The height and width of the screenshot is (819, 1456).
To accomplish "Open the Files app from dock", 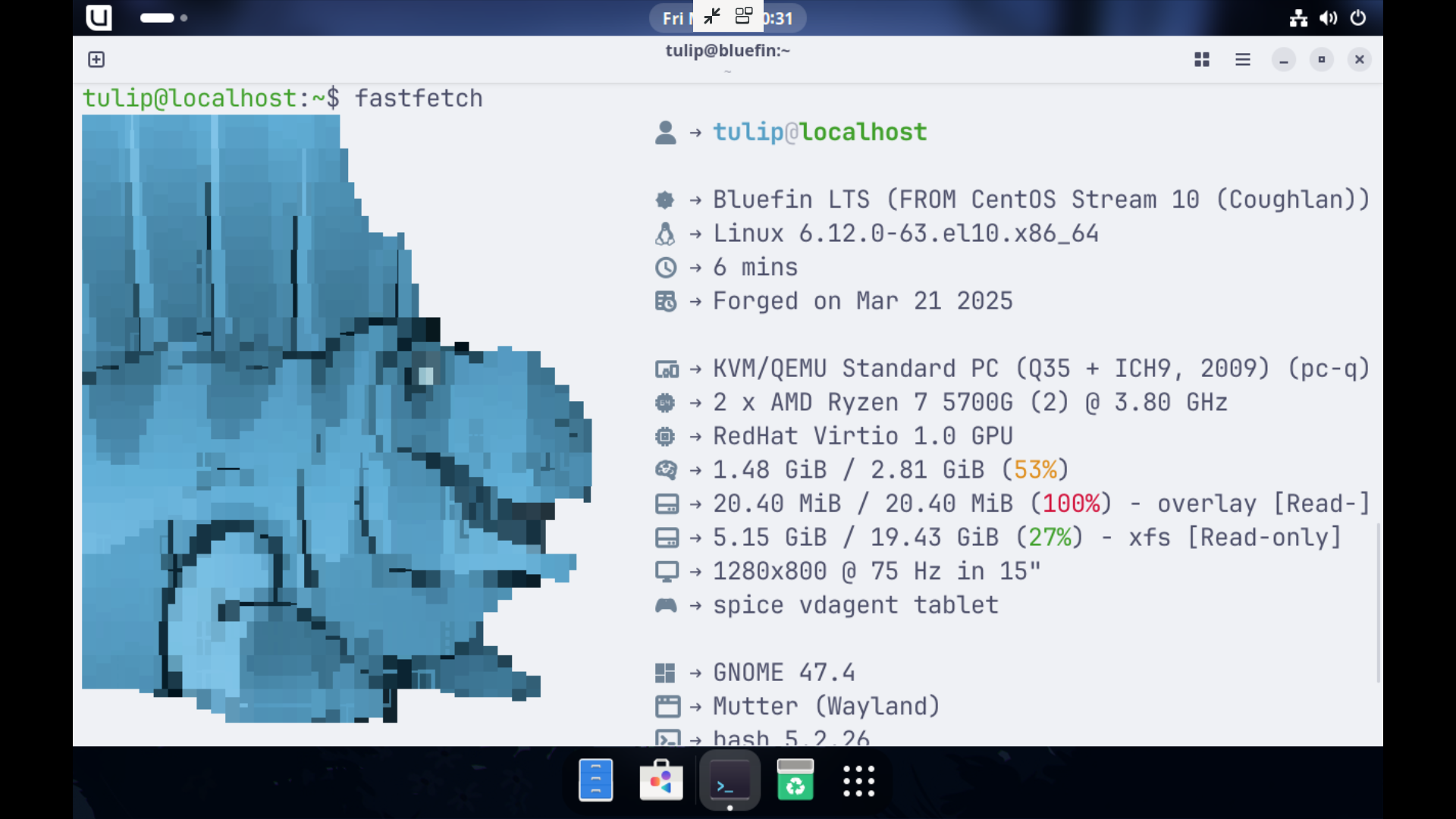I will coord(596,780).
